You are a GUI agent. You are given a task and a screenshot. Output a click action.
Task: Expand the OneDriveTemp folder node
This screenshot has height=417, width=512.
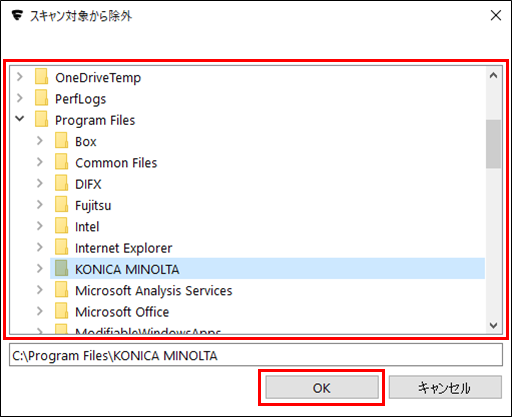coord(20,77)
